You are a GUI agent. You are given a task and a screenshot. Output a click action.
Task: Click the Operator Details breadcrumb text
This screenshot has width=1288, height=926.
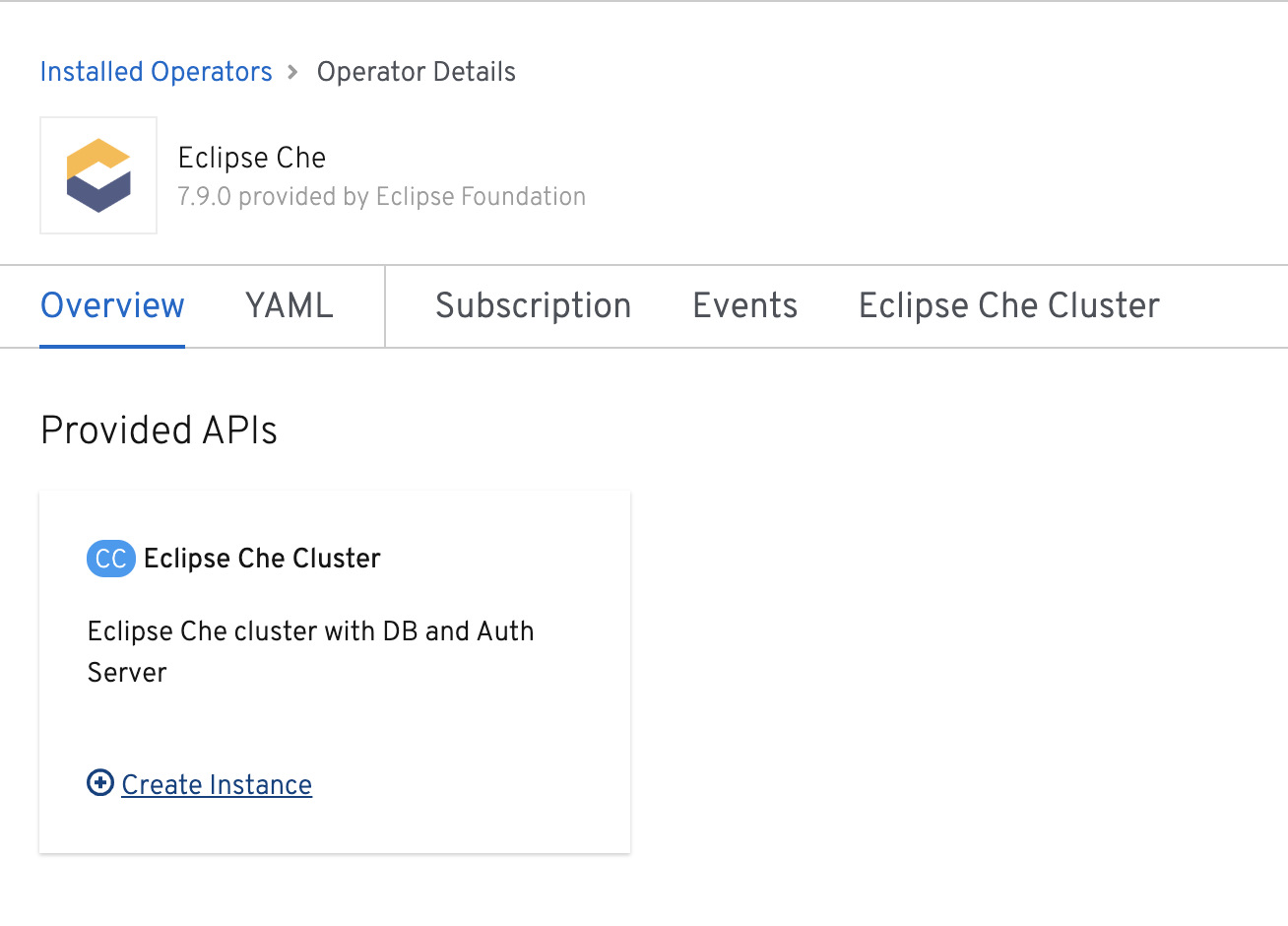point(416,72)
